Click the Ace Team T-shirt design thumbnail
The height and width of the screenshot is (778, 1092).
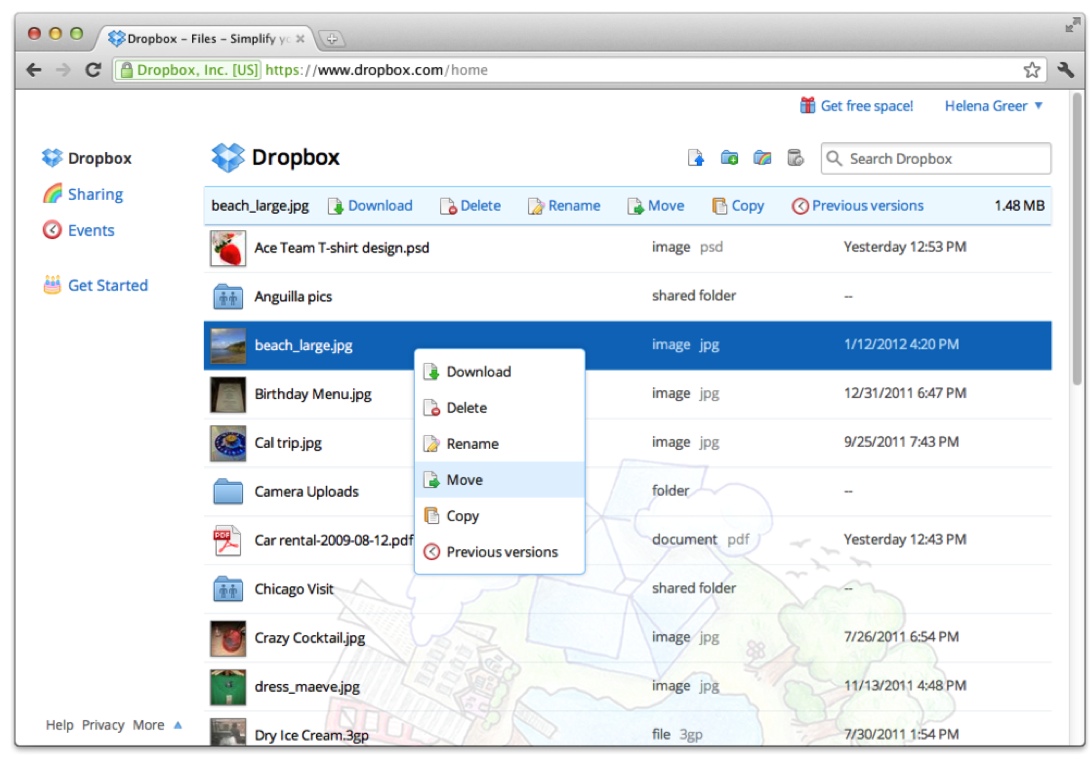(228, 249)
